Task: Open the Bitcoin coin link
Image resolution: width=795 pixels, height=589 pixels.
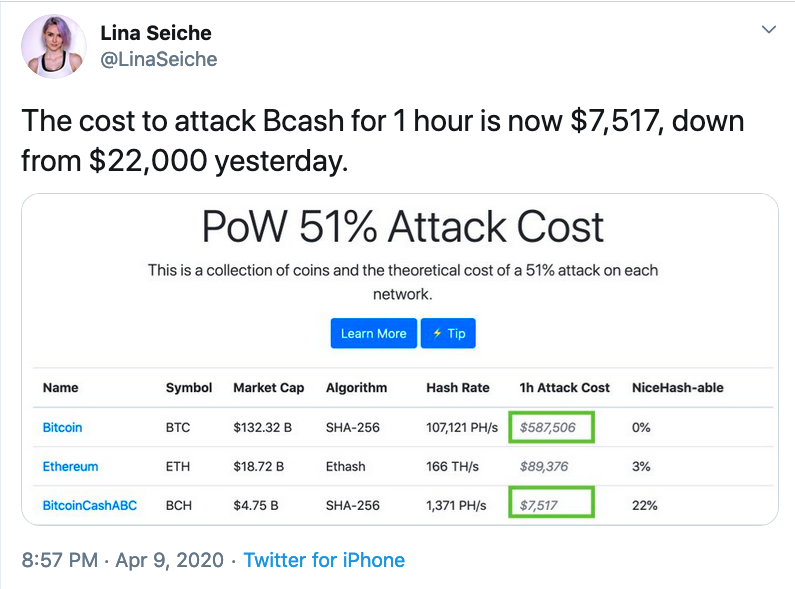Action: click(62, 427)
